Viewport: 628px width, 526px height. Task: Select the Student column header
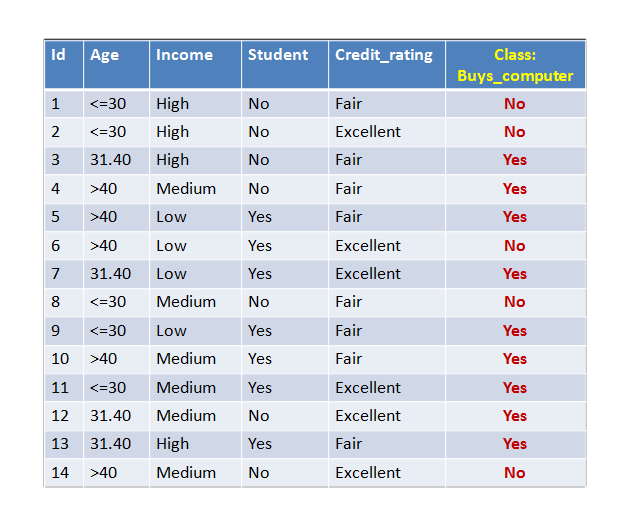click(x=285, y=64)
